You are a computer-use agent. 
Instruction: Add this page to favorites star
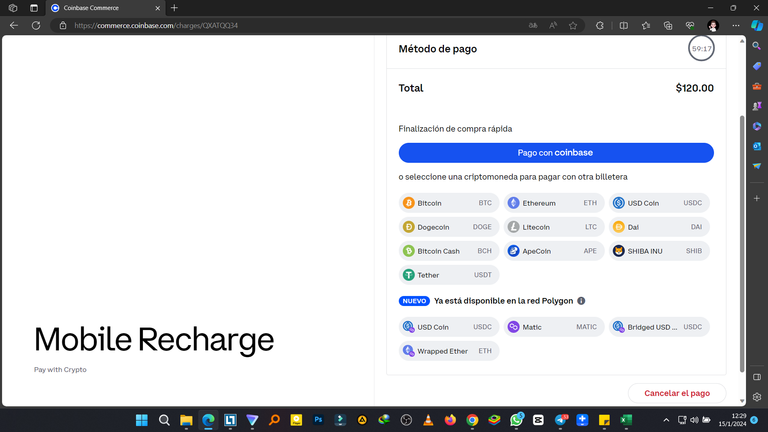(x=573, y=25)
